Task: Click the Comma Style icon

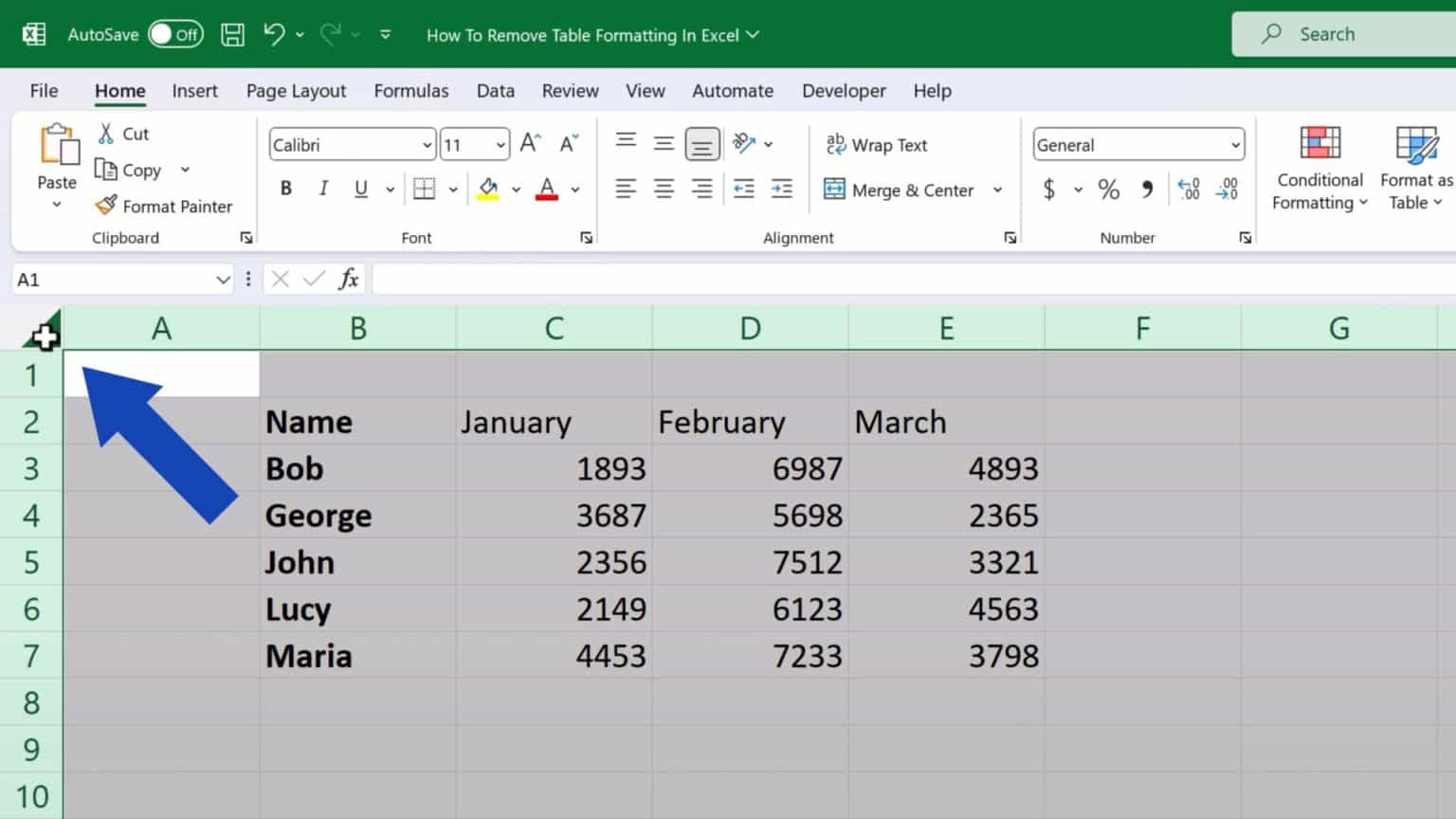Action: click(1148, 190)
